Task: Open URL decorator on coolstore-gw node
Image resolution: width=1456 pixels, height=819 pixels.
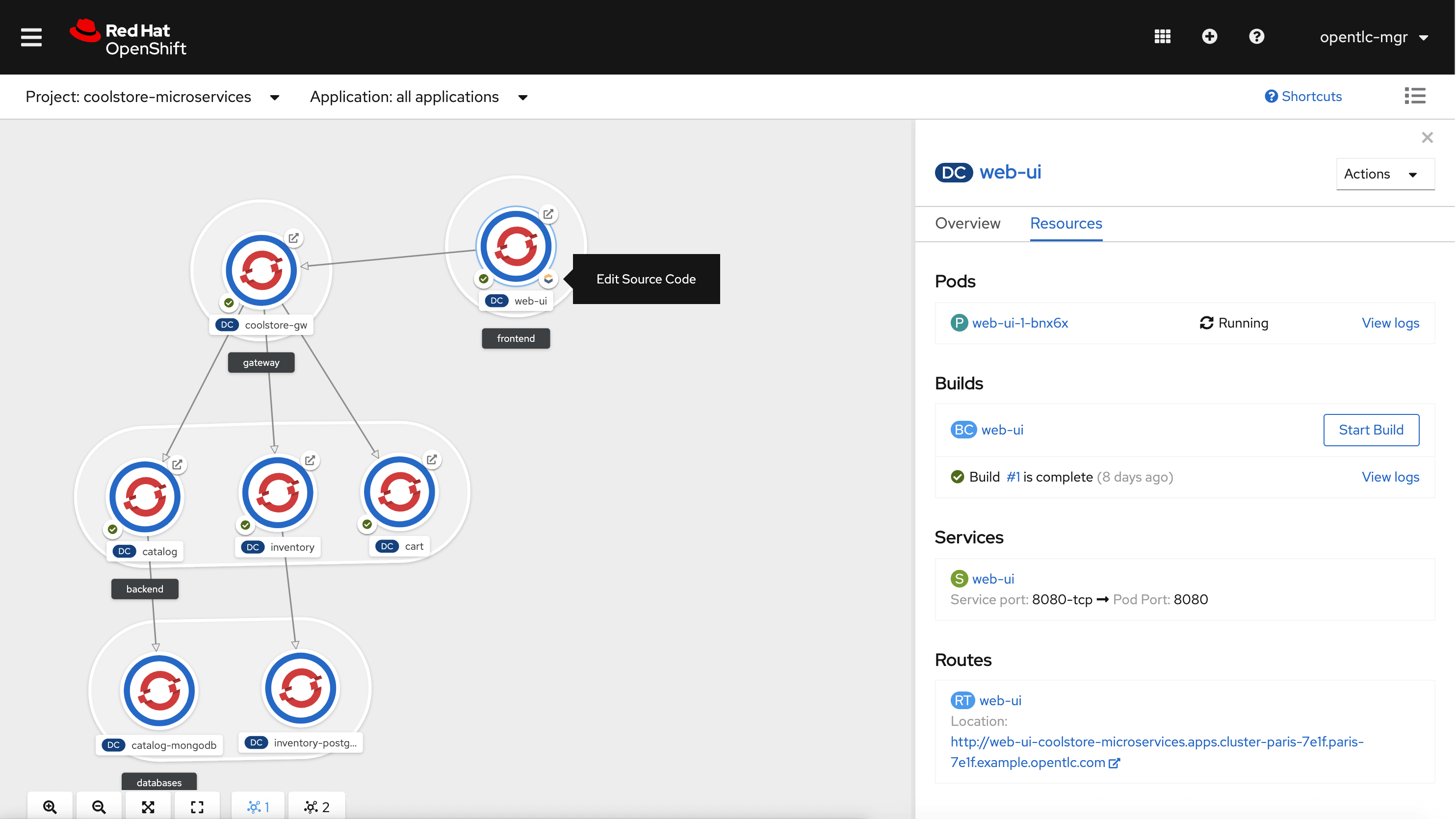Action: 293,238
